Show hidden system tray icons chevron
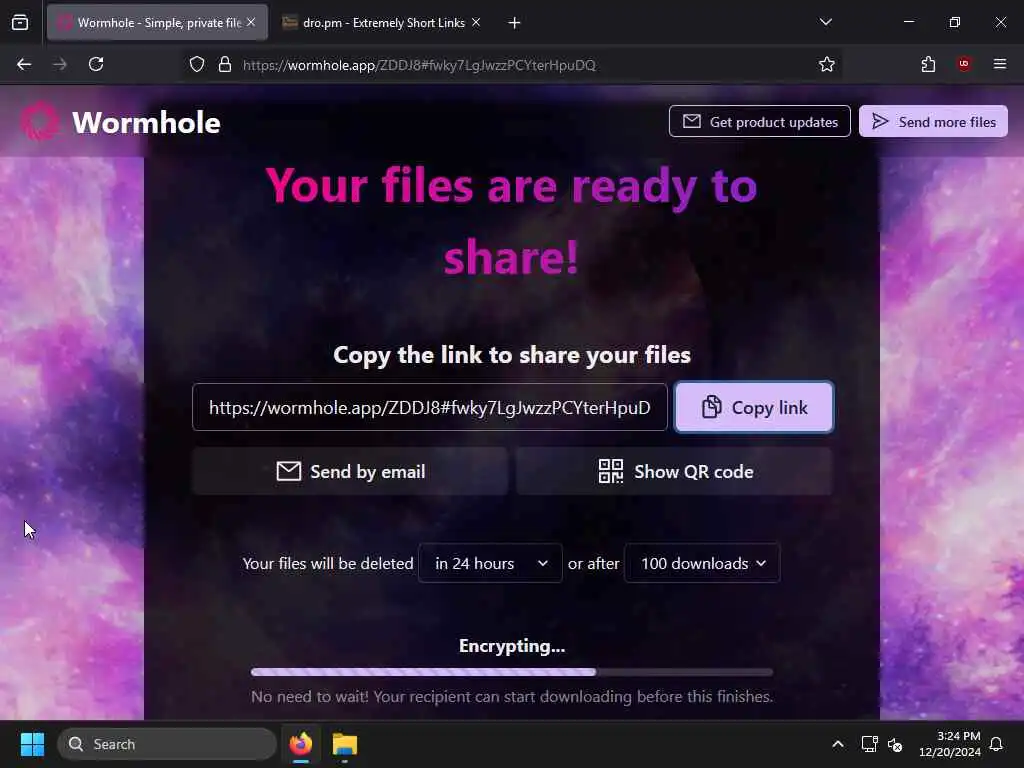This screenshot has width=1024, height=768. pyautogui.click(x=838, y=744)
